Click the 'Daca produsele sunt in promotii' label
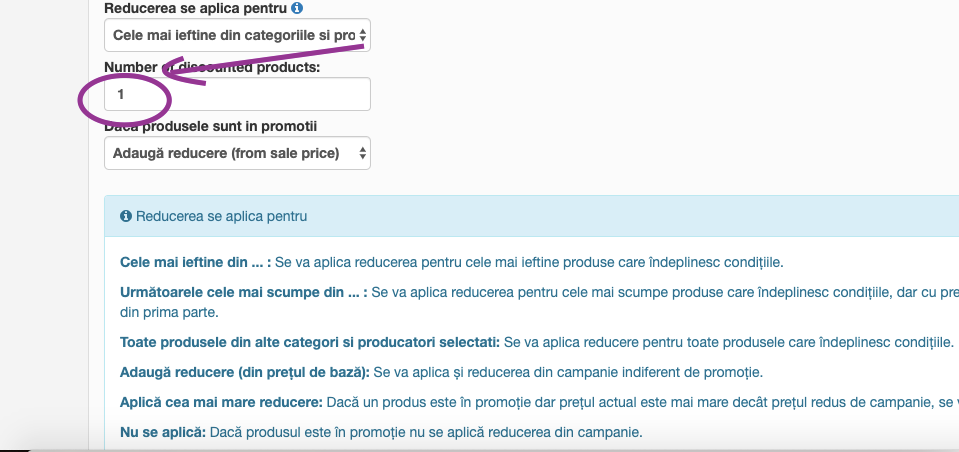 click(211, 127)
